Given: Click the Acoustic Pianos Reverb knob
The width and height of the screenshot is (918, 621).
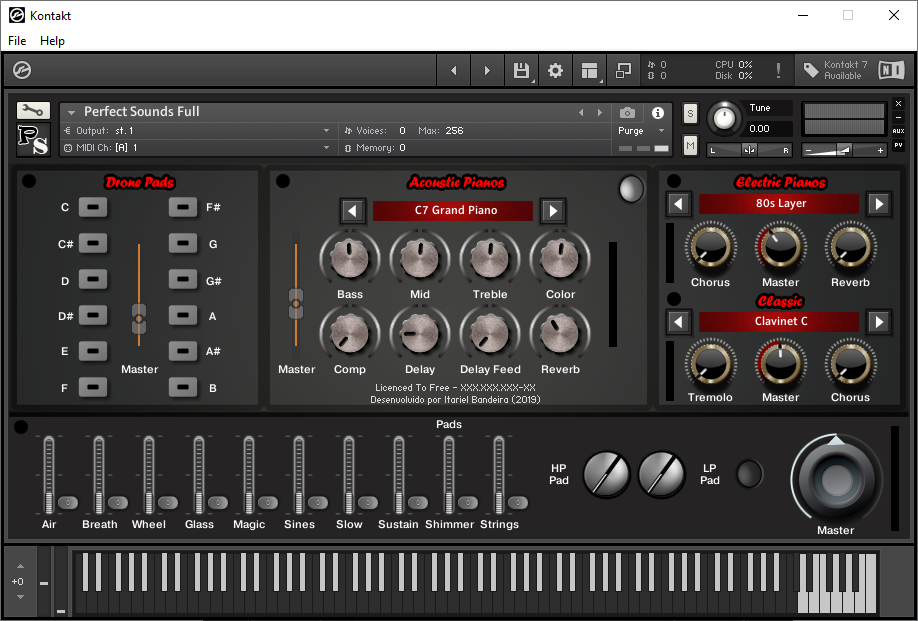Looking at the screenshot, I should coord(560,334).
